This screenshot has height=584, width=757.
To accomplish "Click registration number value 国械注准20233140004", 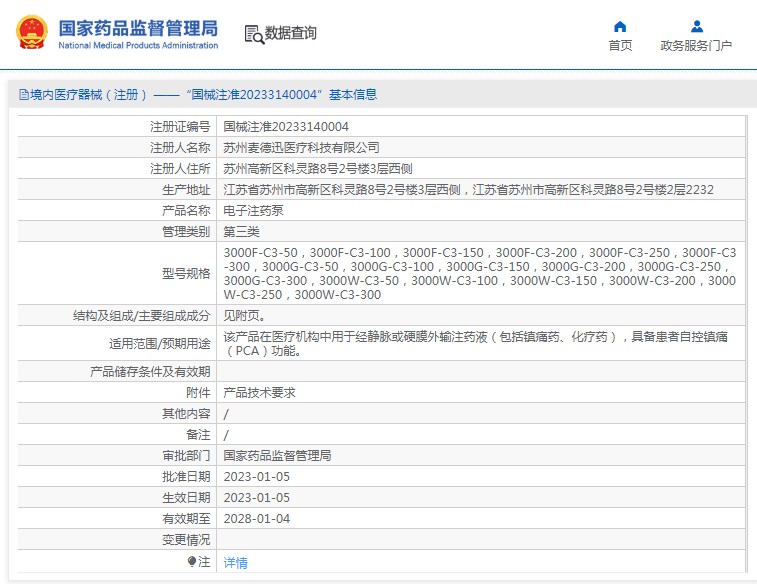I will 286,127.
